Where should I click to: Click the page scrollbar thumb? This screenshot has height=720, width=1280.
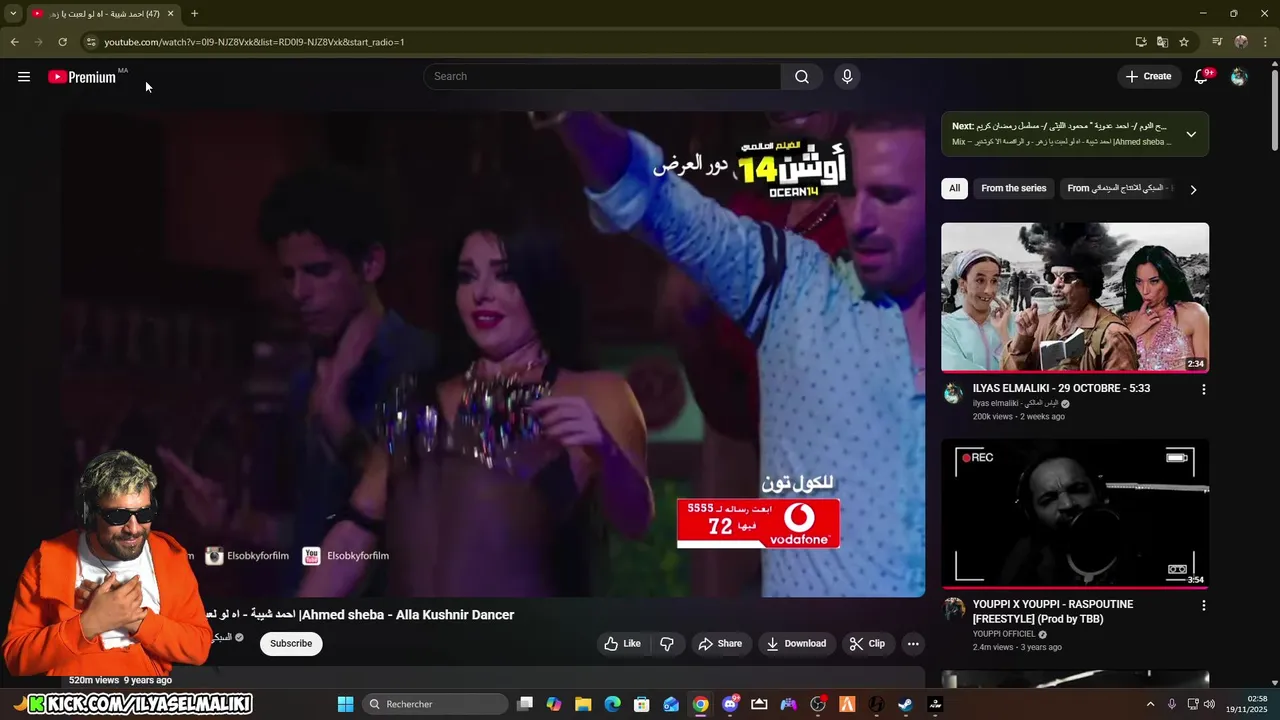click(x=1274, y=110)
